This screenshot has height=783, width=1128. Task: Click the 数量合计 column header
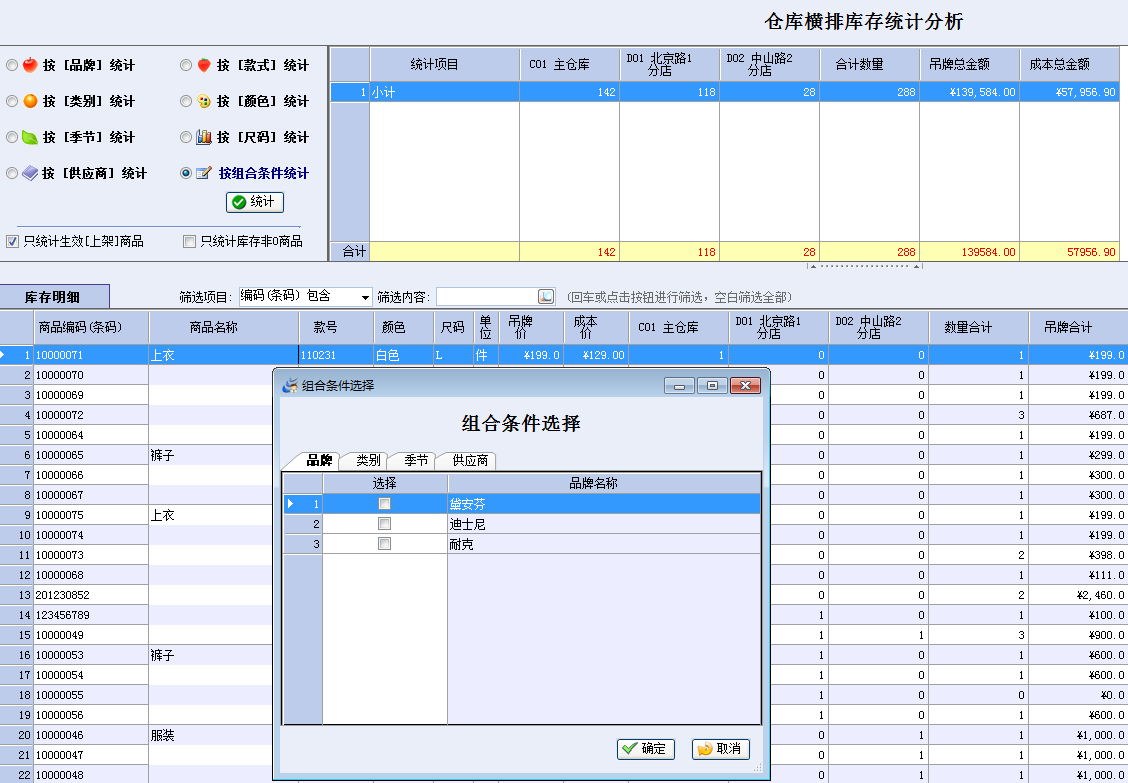(x=978, y=327)
